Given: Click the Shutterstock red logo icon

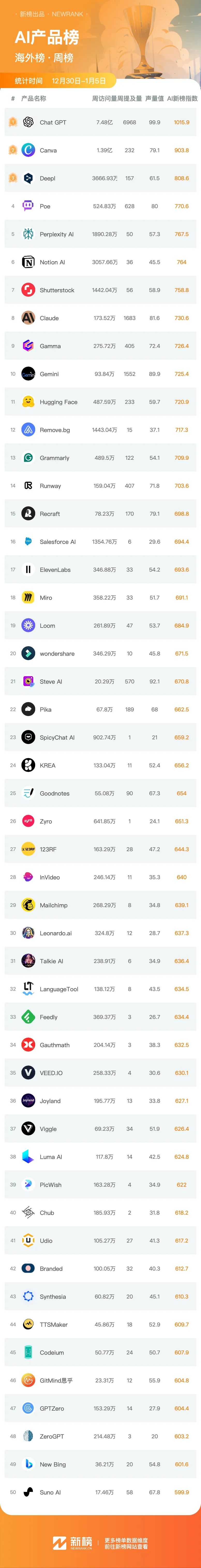Looking at the screenshot, I should click(28, 290).
